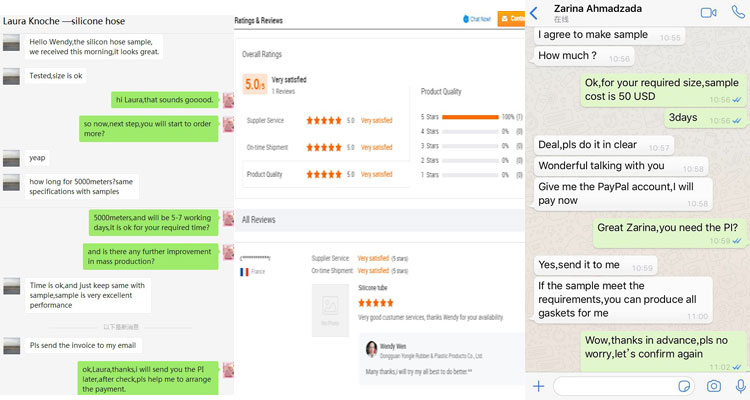Tap the back arrow in chat header
Viewport: 750px width, 400px height.
click(x=534, y=12)
